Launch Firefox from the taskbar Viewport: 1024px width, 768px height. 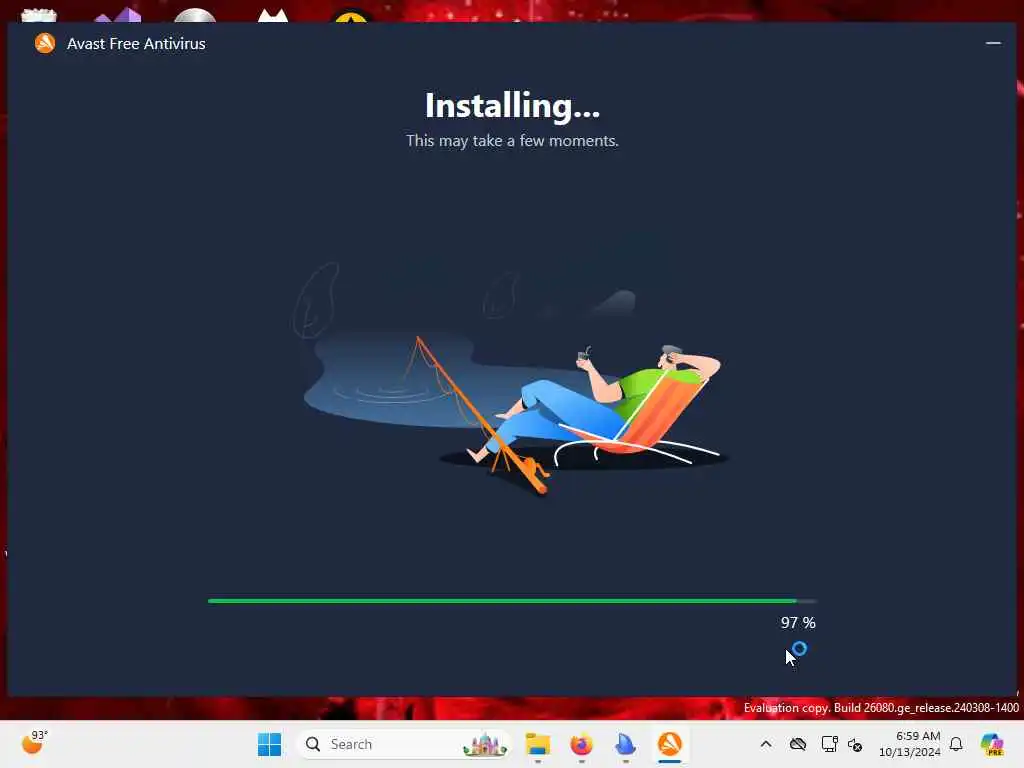[581, 744]
